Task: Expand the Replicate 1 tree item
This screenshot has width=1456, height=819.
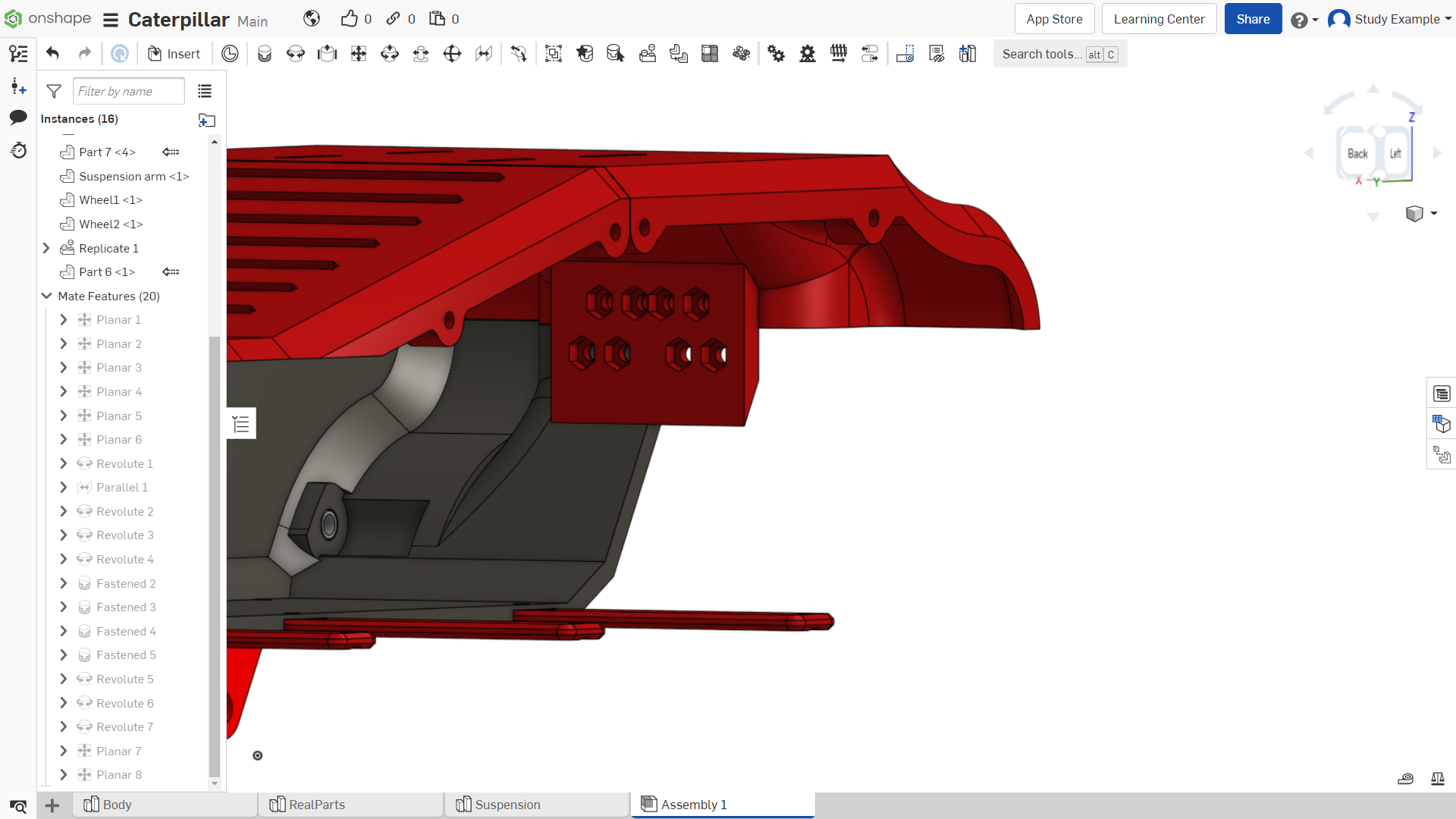Action: pos(46,248)
